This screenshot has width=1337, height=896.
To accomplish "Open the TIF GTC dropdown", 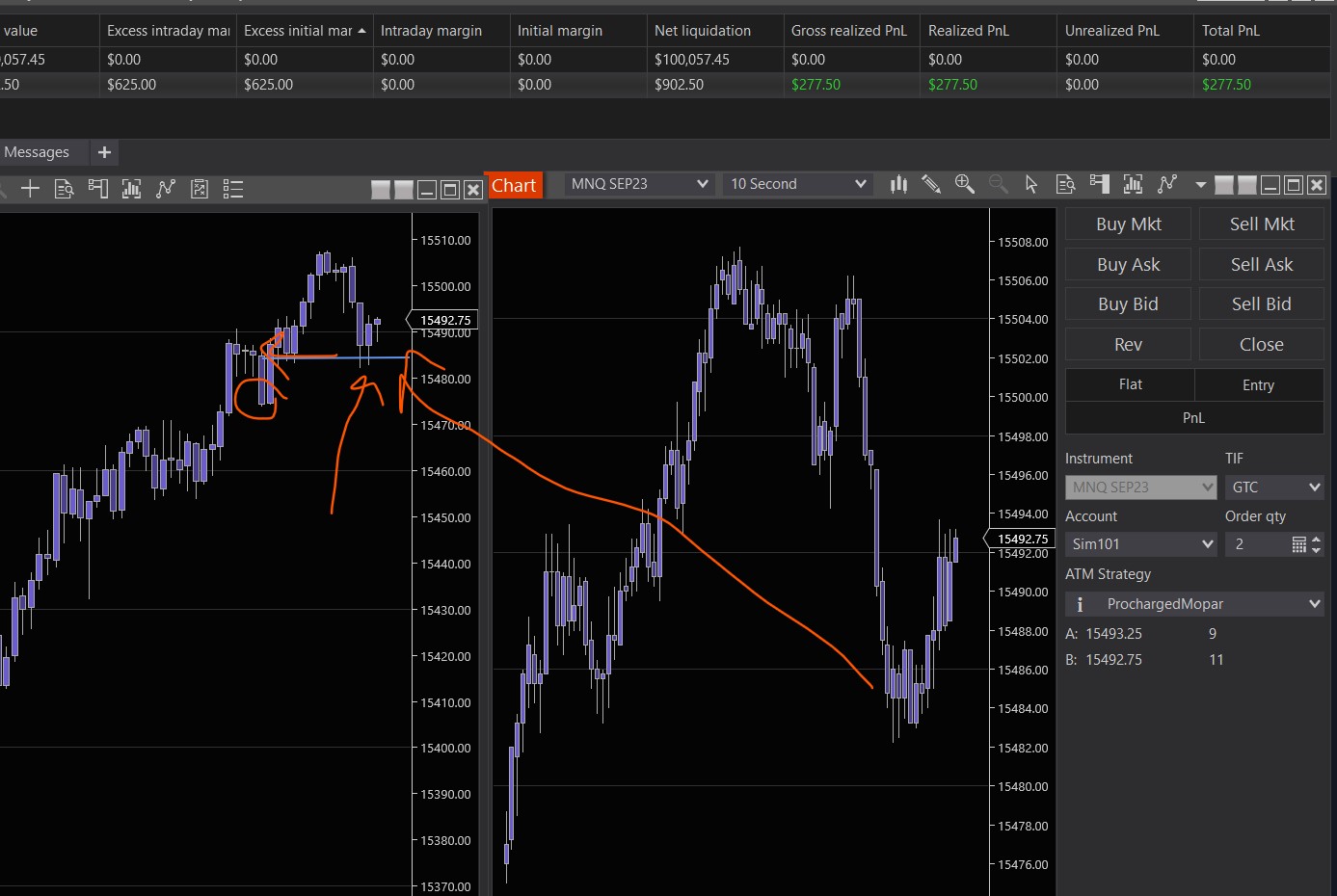I will point(1273,488).
